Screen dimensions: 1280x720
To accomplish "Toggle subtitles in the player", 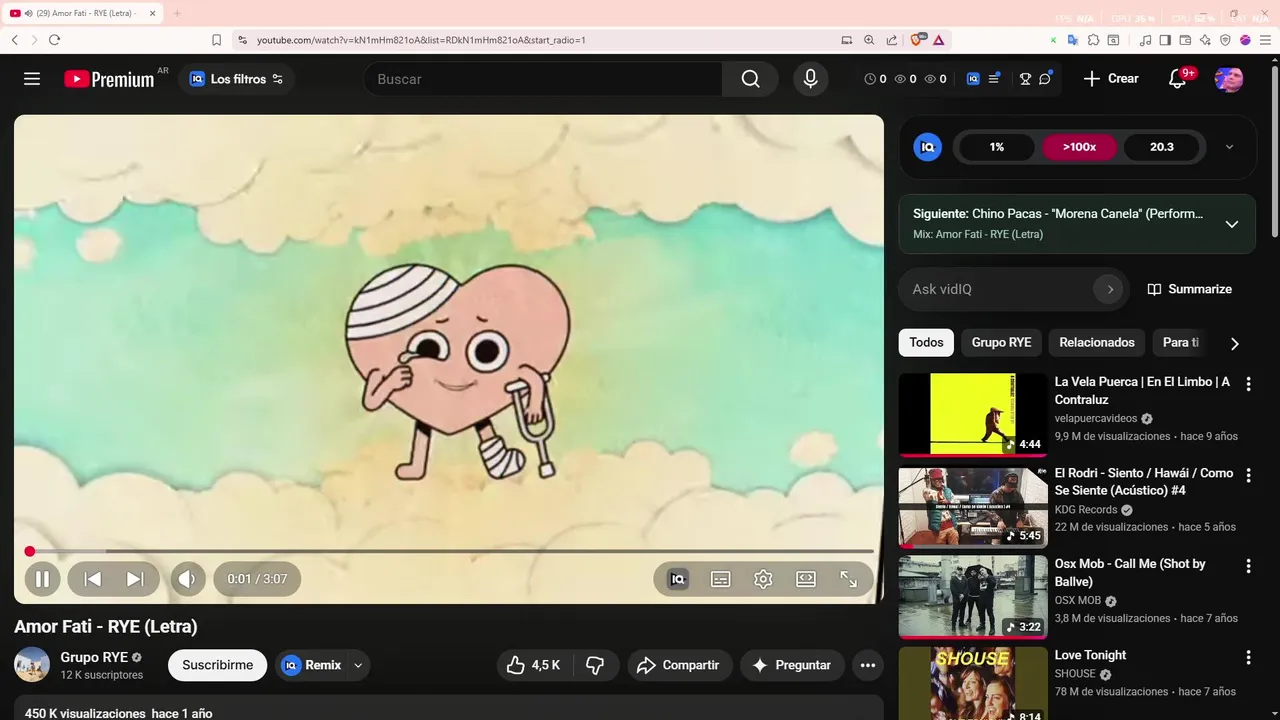I will (x=721, y=579).
